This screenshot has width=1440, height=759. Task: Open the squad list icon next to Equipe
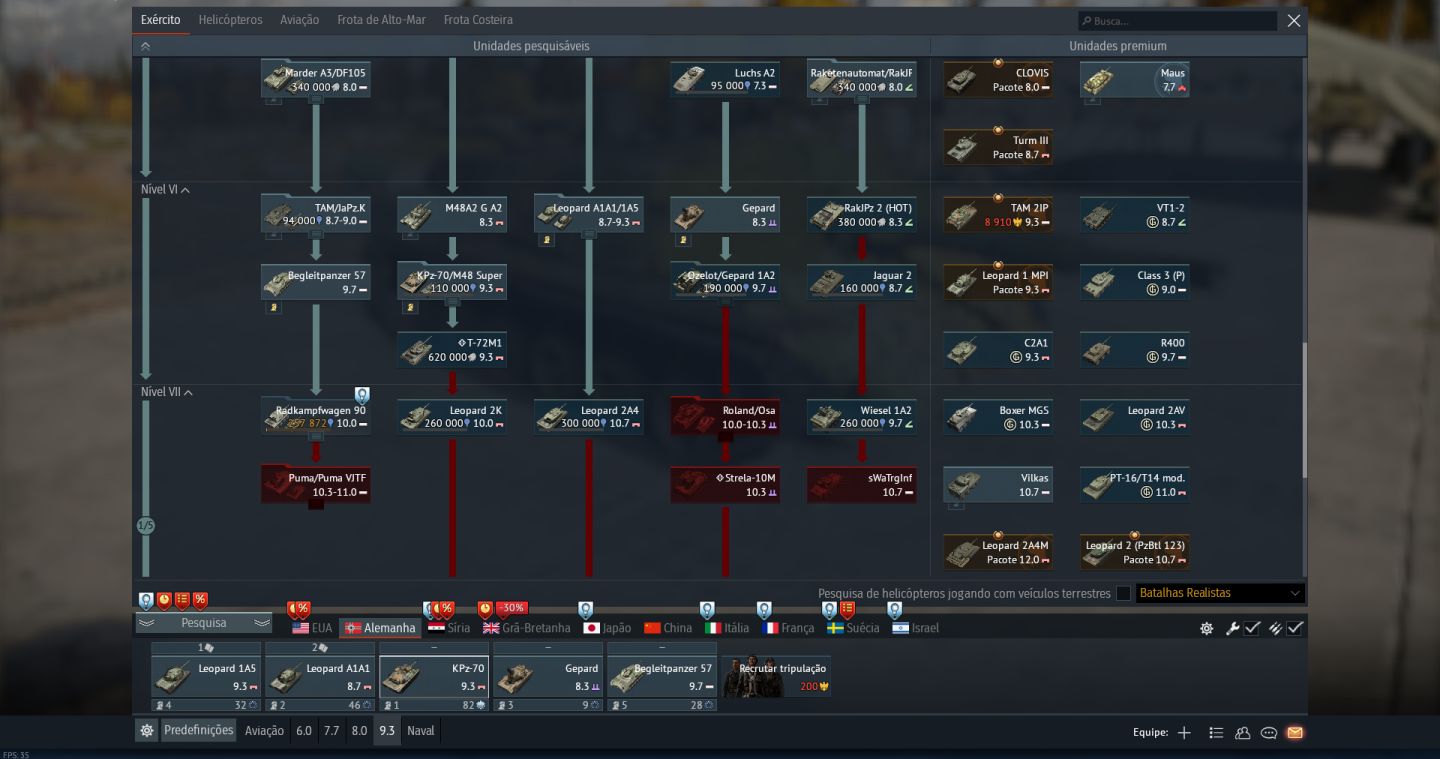1216,733
